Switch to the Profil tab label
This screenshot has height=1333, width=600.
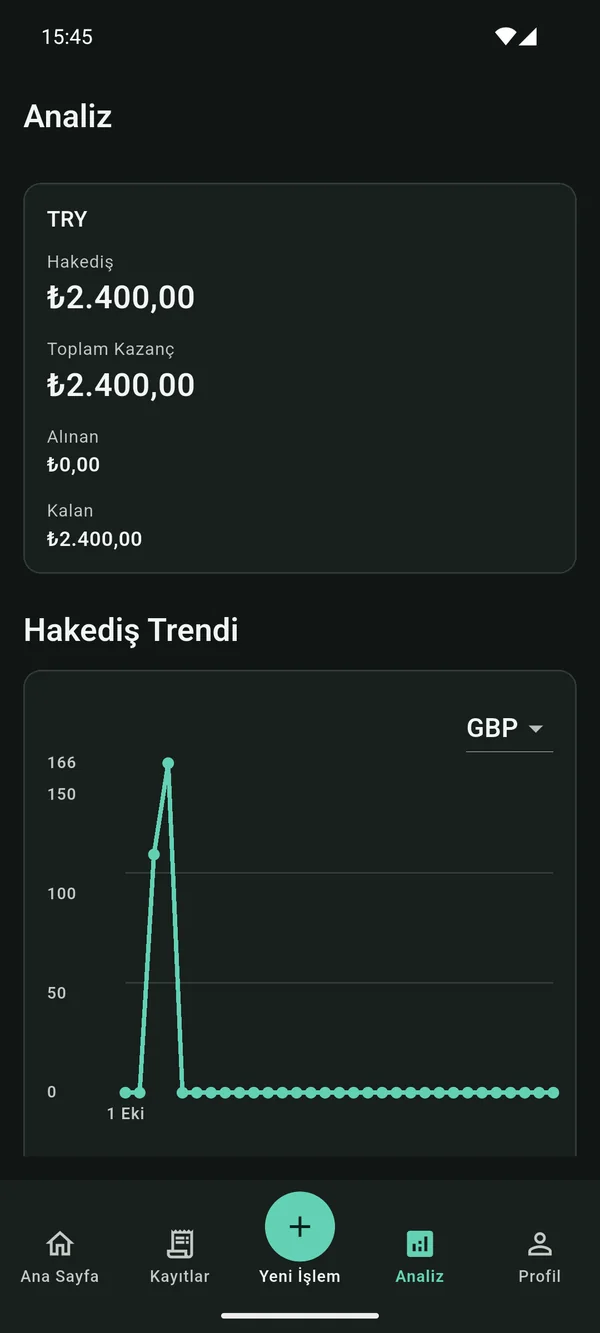tap(540, 1276)
